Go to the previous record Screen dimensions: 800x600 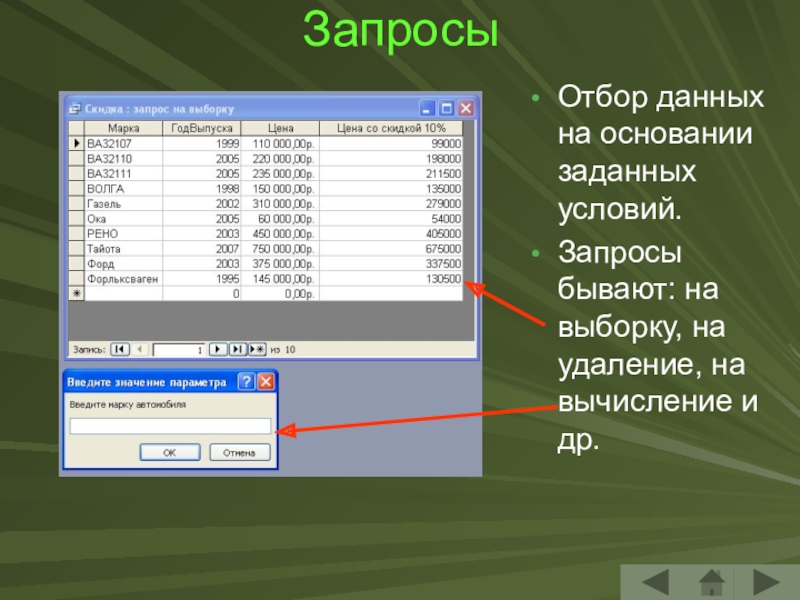click(x=140, y=349)
